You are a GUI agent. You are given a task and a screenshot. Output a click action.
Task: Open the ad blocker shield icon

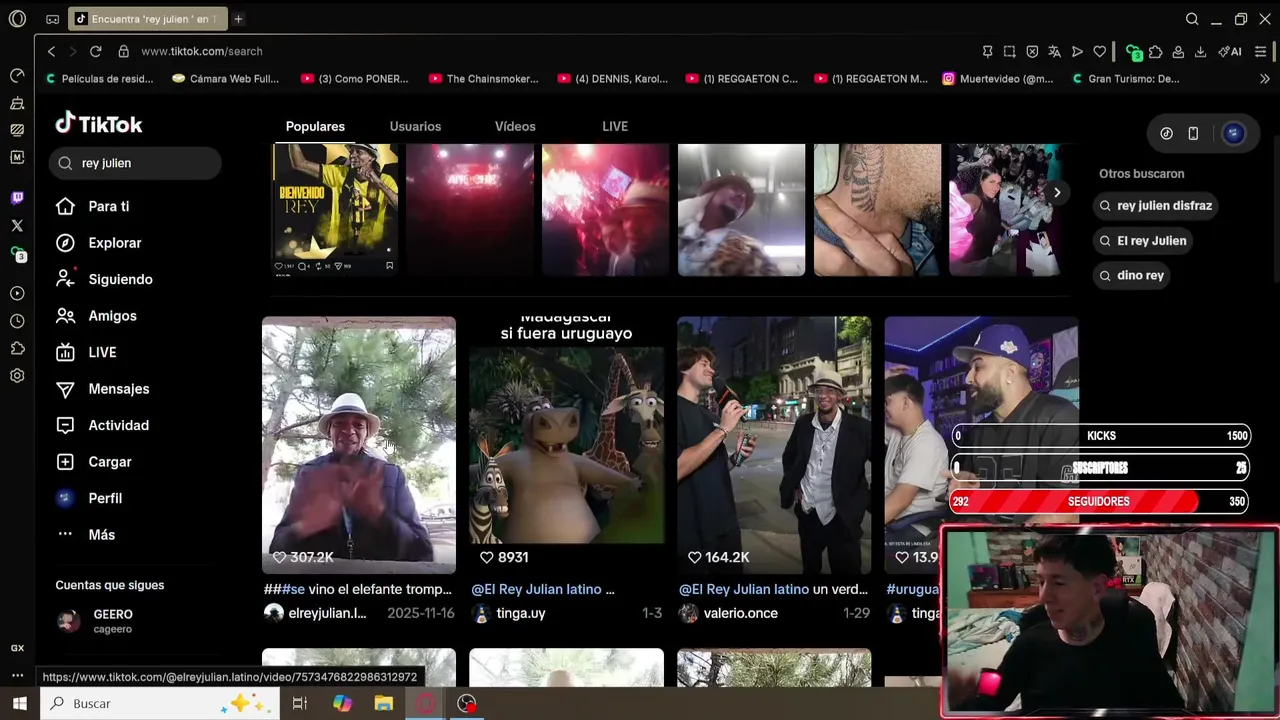[x=1032, y=51]
